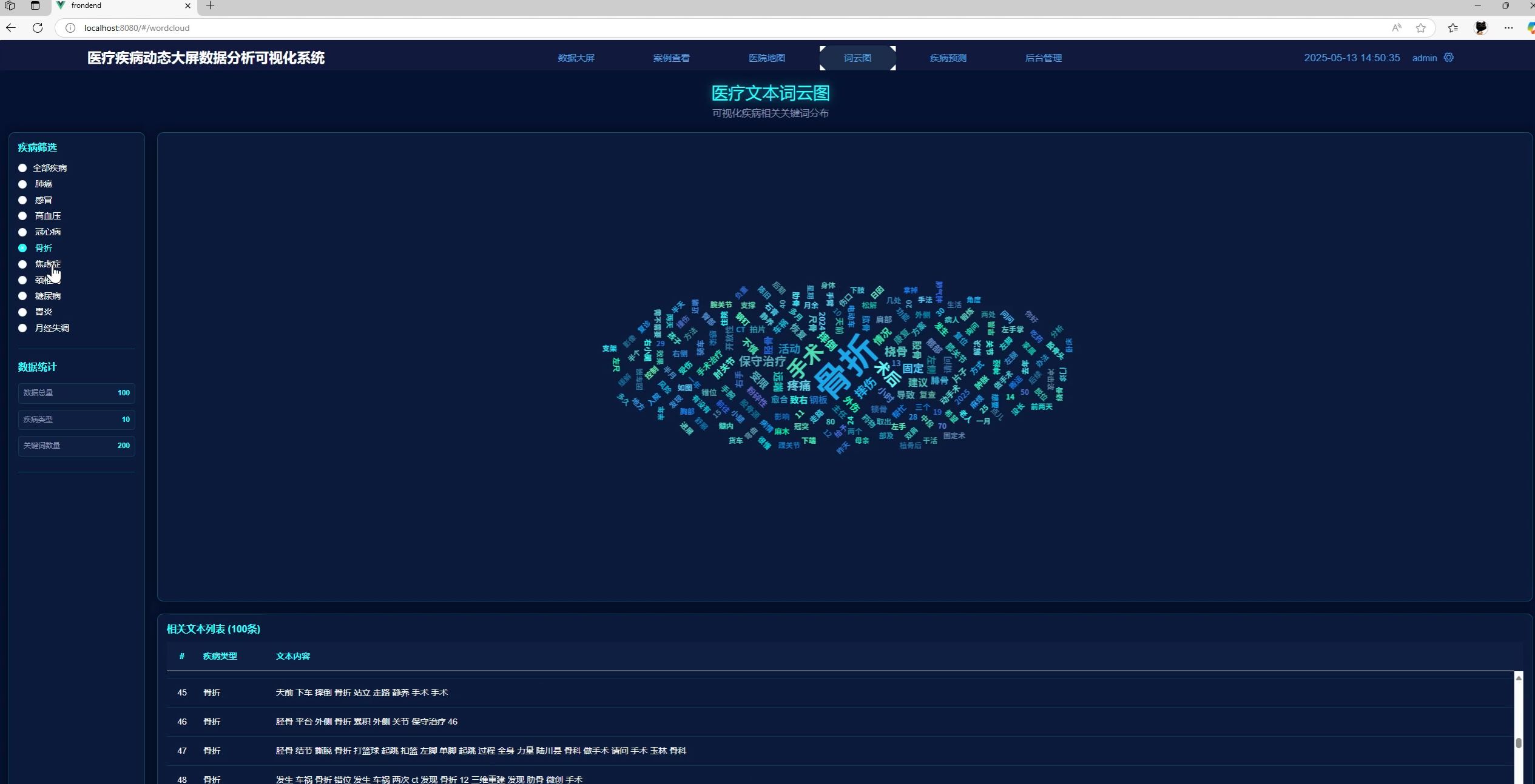Add page to favorites star icon

[1420, 28]
